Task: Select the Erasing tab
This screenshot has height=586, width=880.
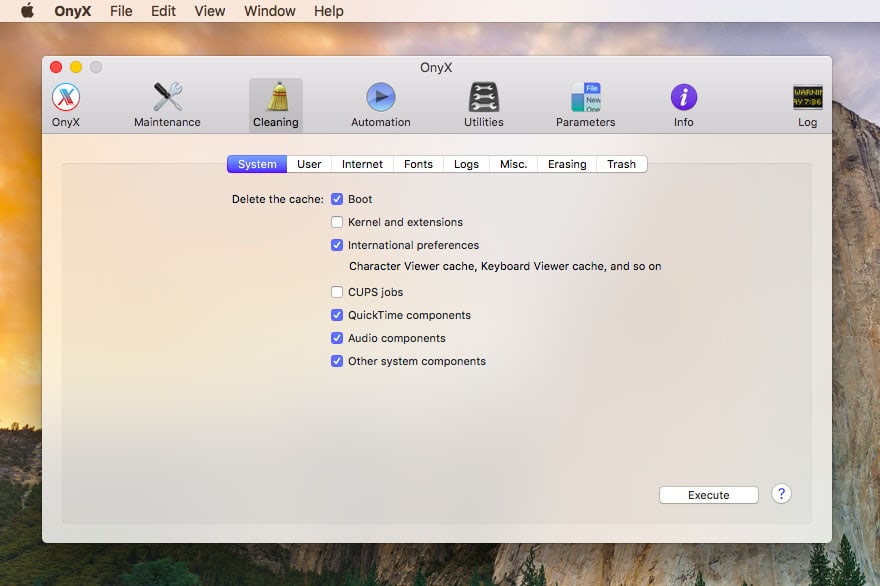Action: coord(567,164)
